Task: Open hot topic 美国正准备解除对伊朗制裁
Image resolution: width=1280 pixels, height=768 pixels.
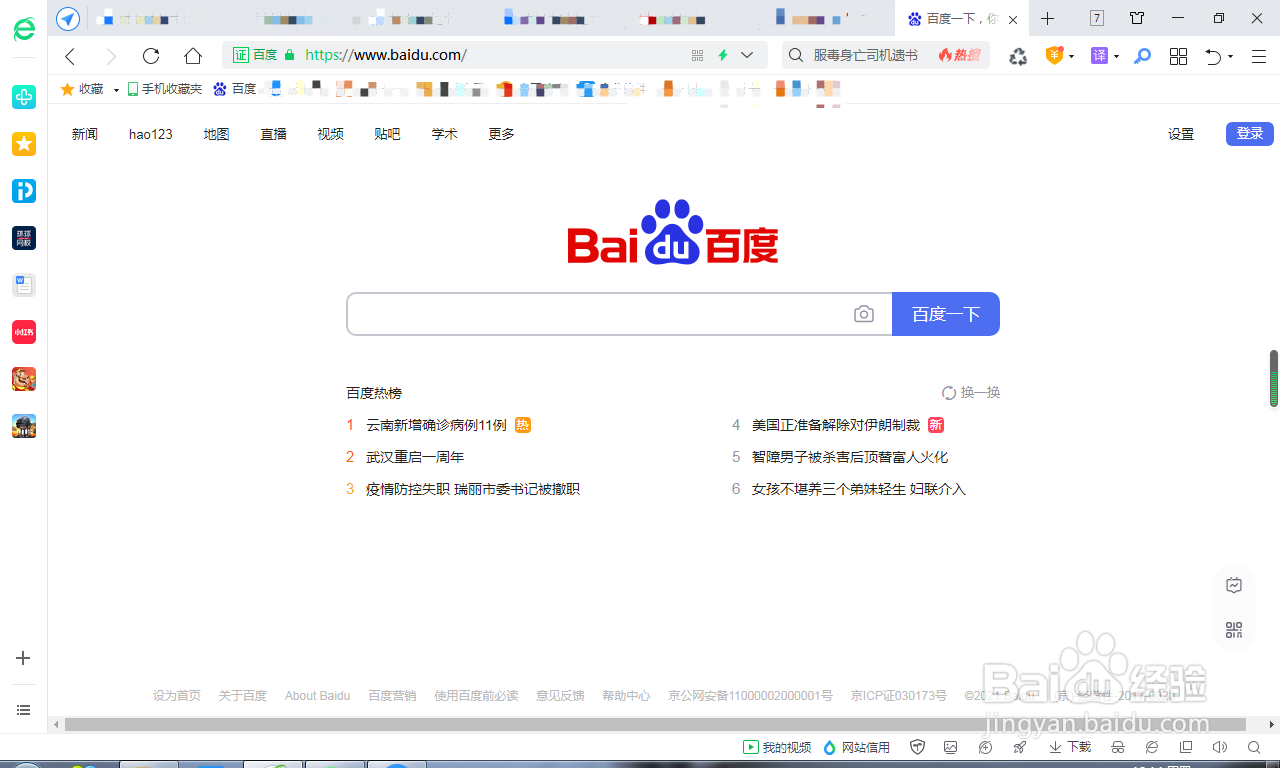Action: pyautogui.click(x=836, y=425)
